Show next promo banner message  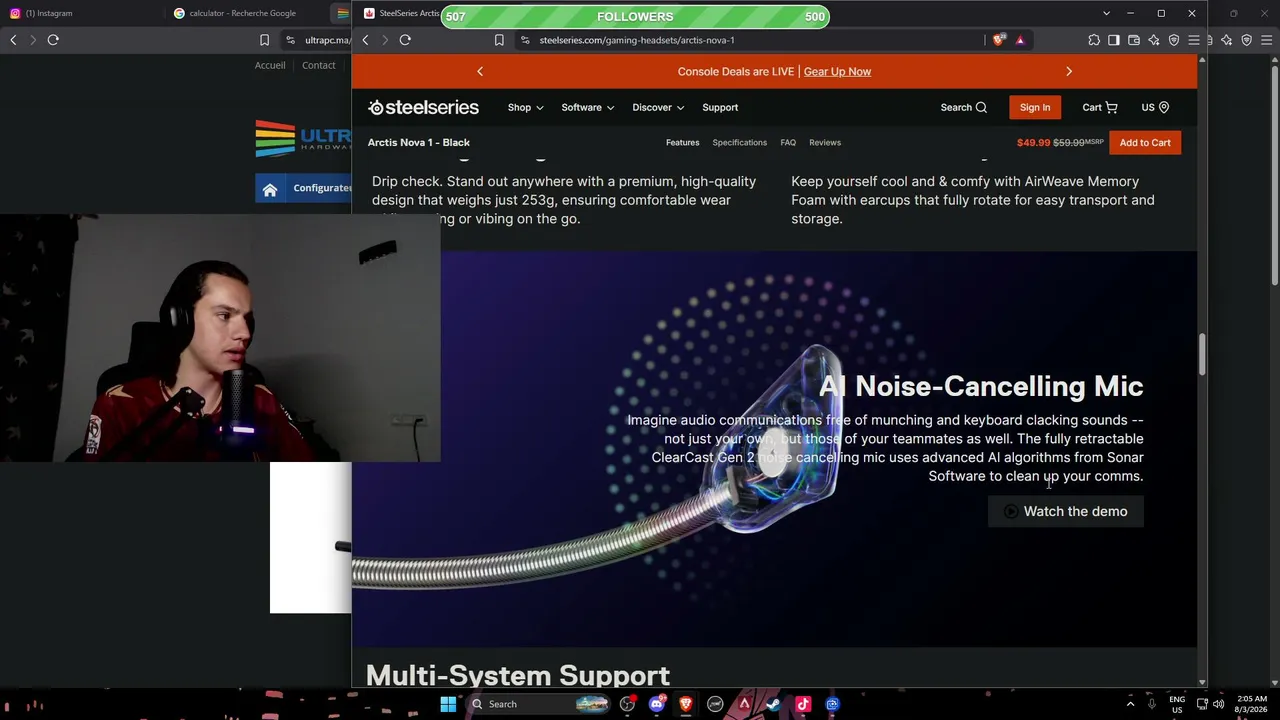pyautogui.click(x=1068, y=71)
